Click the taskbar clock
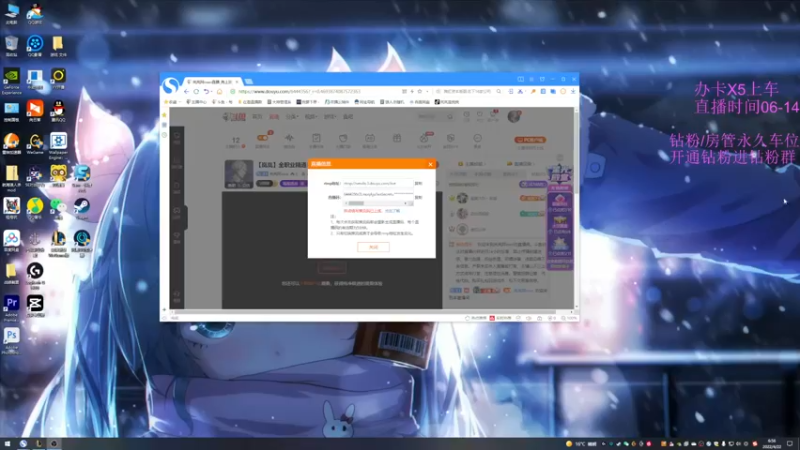The height and width of the screenshot is (450, 800). click(x=771, y=444)
